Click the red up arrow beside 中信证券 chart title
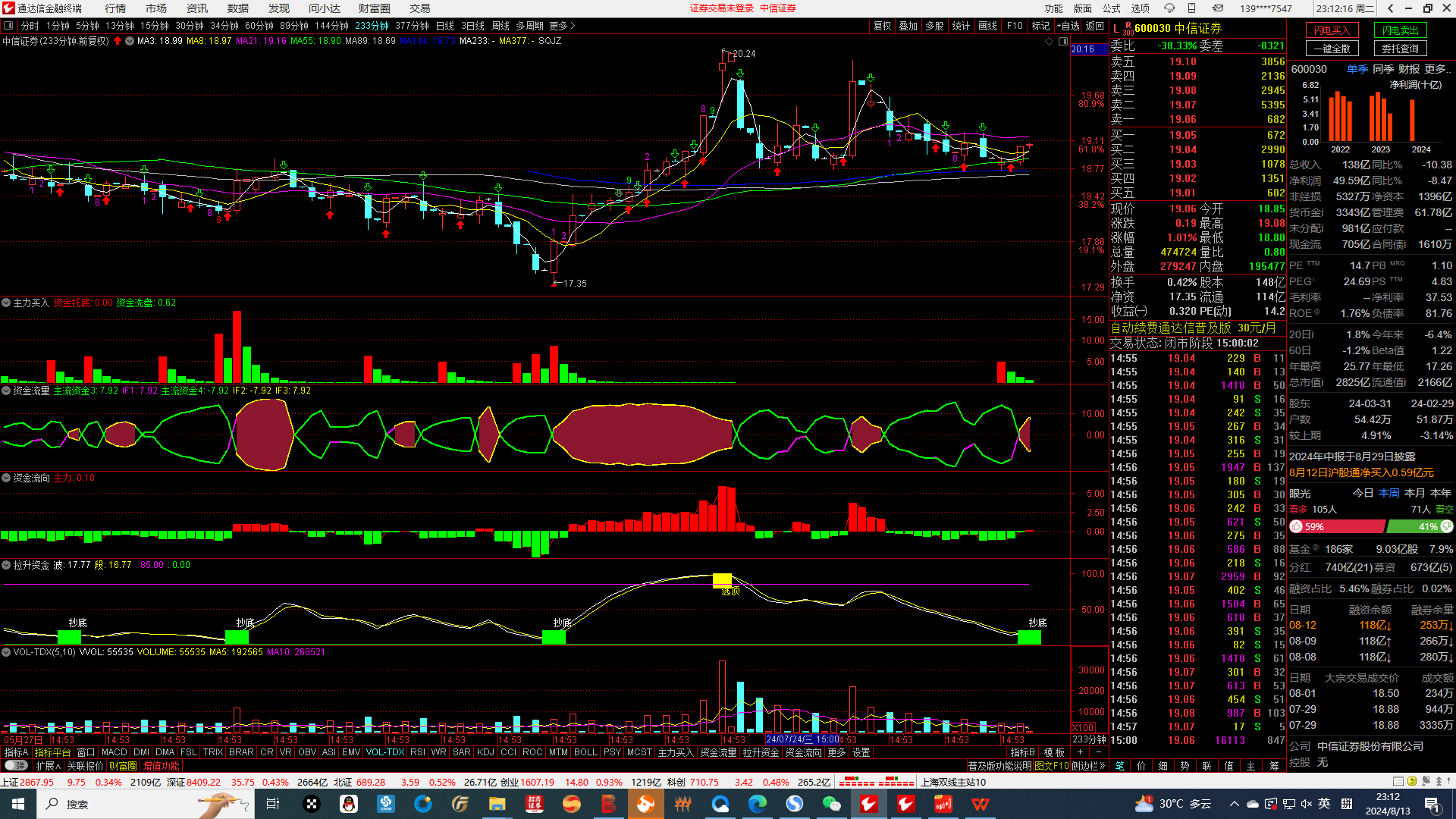The width and height of the screenshot is (1456, 819). (118, 41)
